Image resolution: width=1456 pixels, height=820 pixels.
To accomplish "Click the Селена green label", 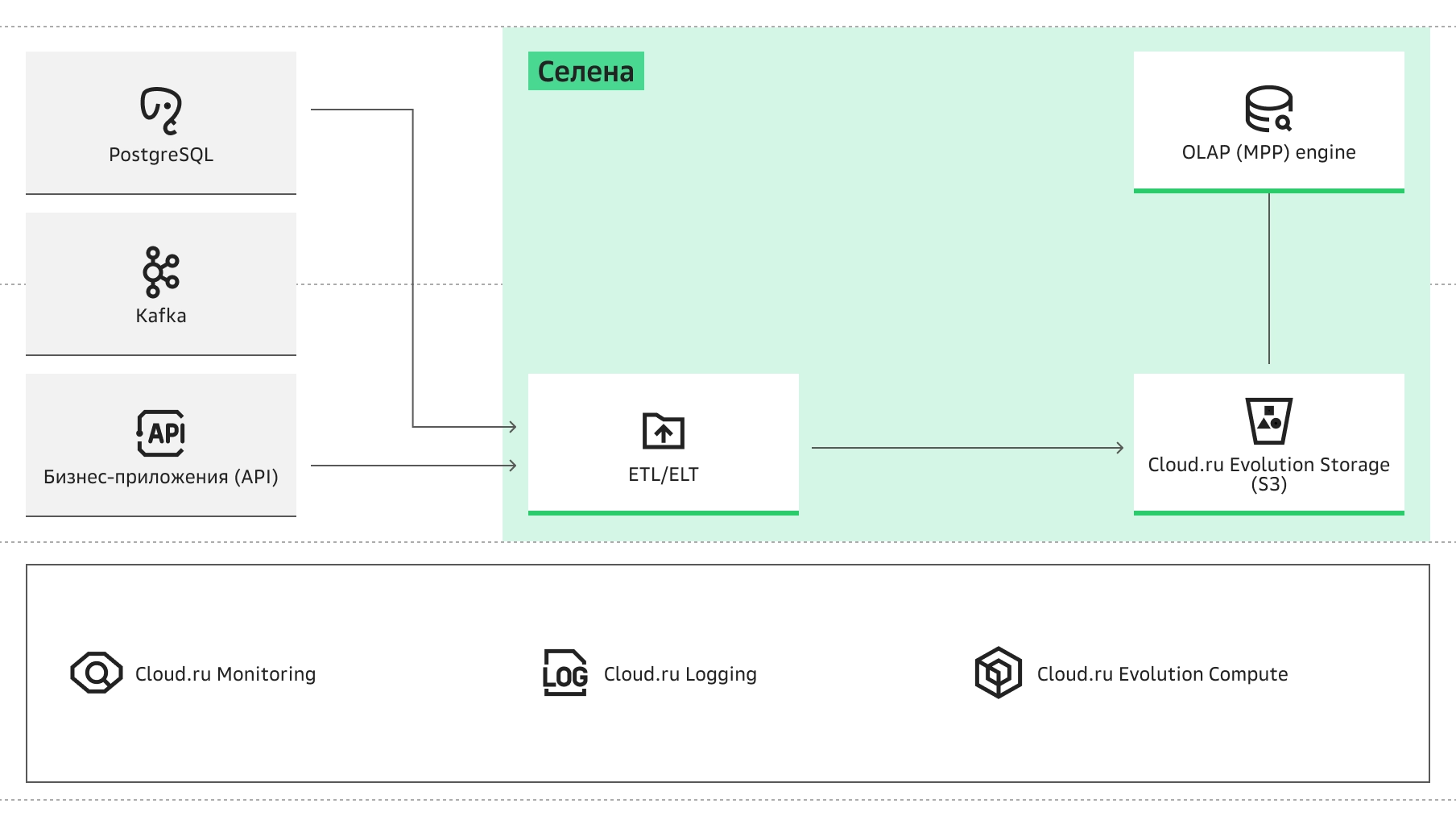I will pos(586,71).
